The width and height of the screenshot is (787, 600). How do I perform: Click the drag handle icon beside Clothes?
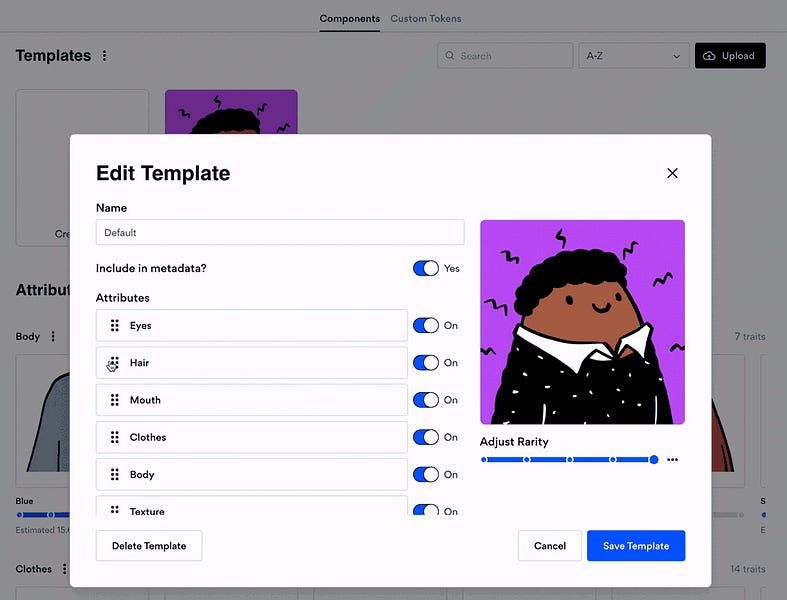115,437
